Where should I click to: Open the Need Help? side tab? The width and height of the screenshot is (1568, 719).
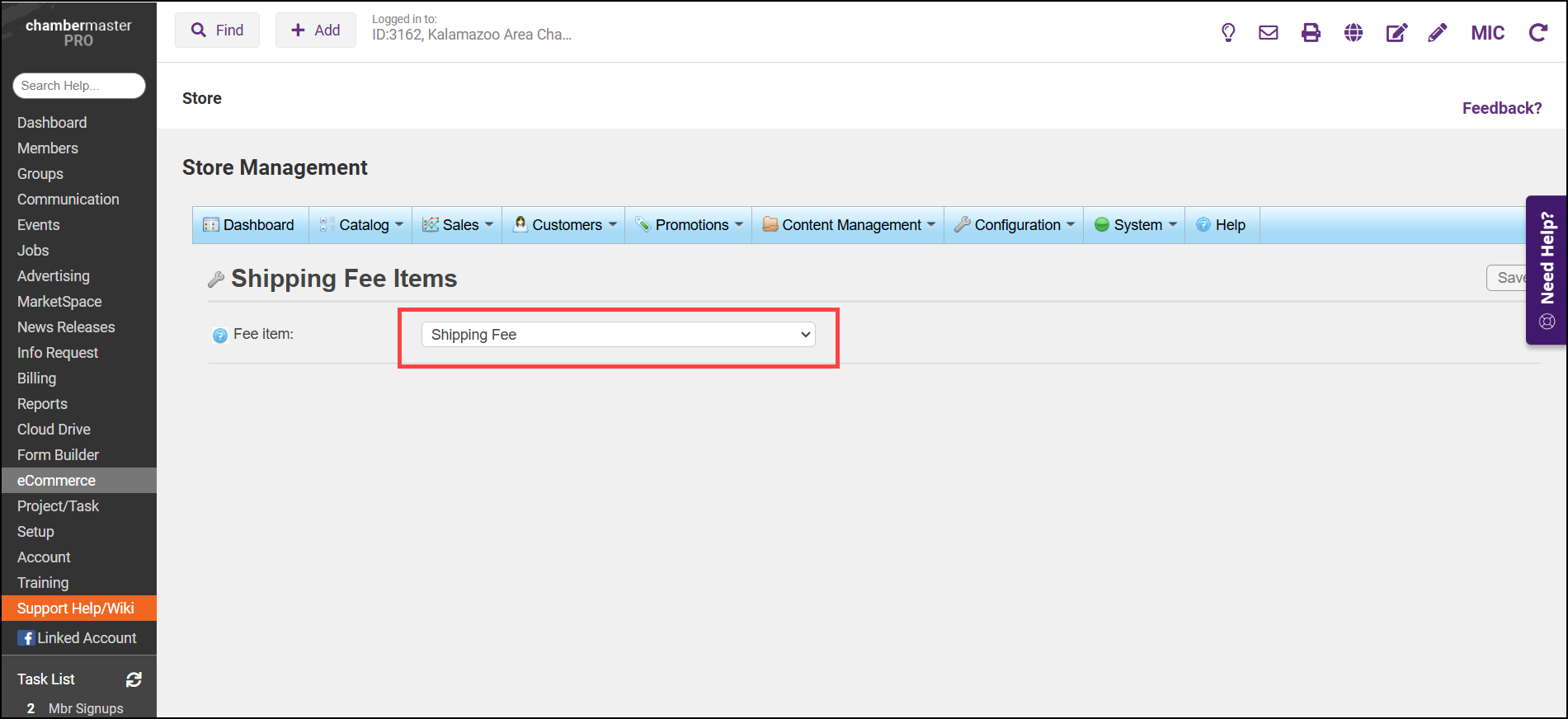pos(1547,270)
